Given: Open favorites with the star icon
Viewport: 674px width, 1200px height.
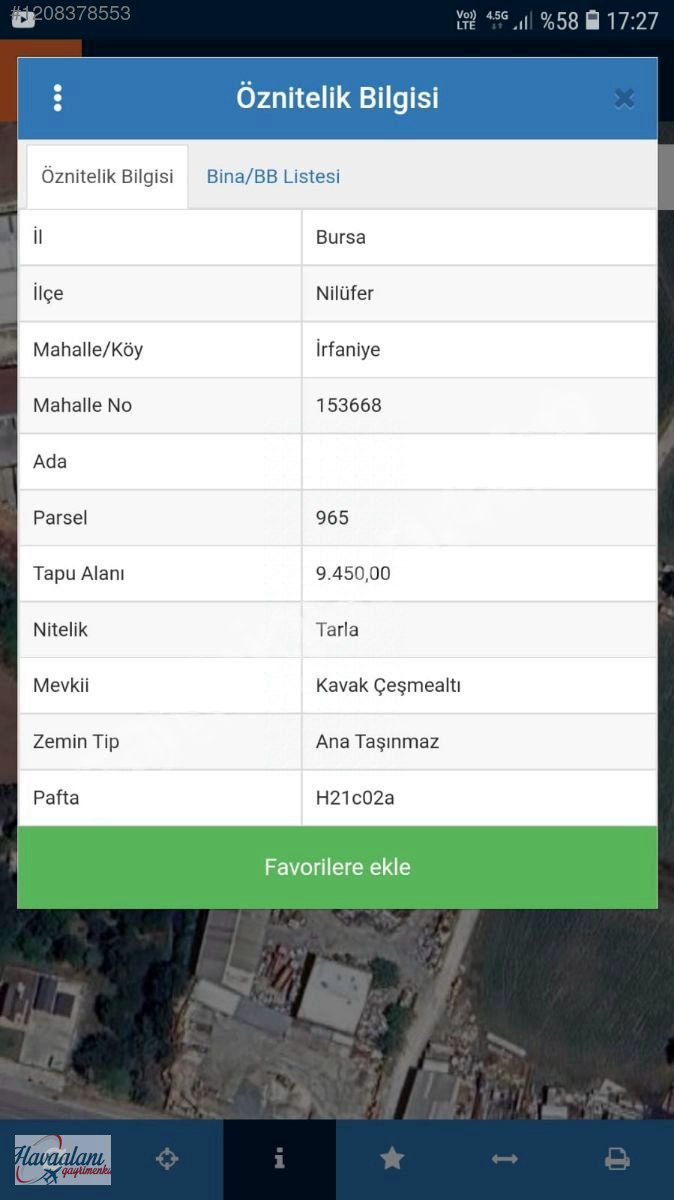Looking at the screenshot, I should pyautogui.click(x=392, y=1159).
